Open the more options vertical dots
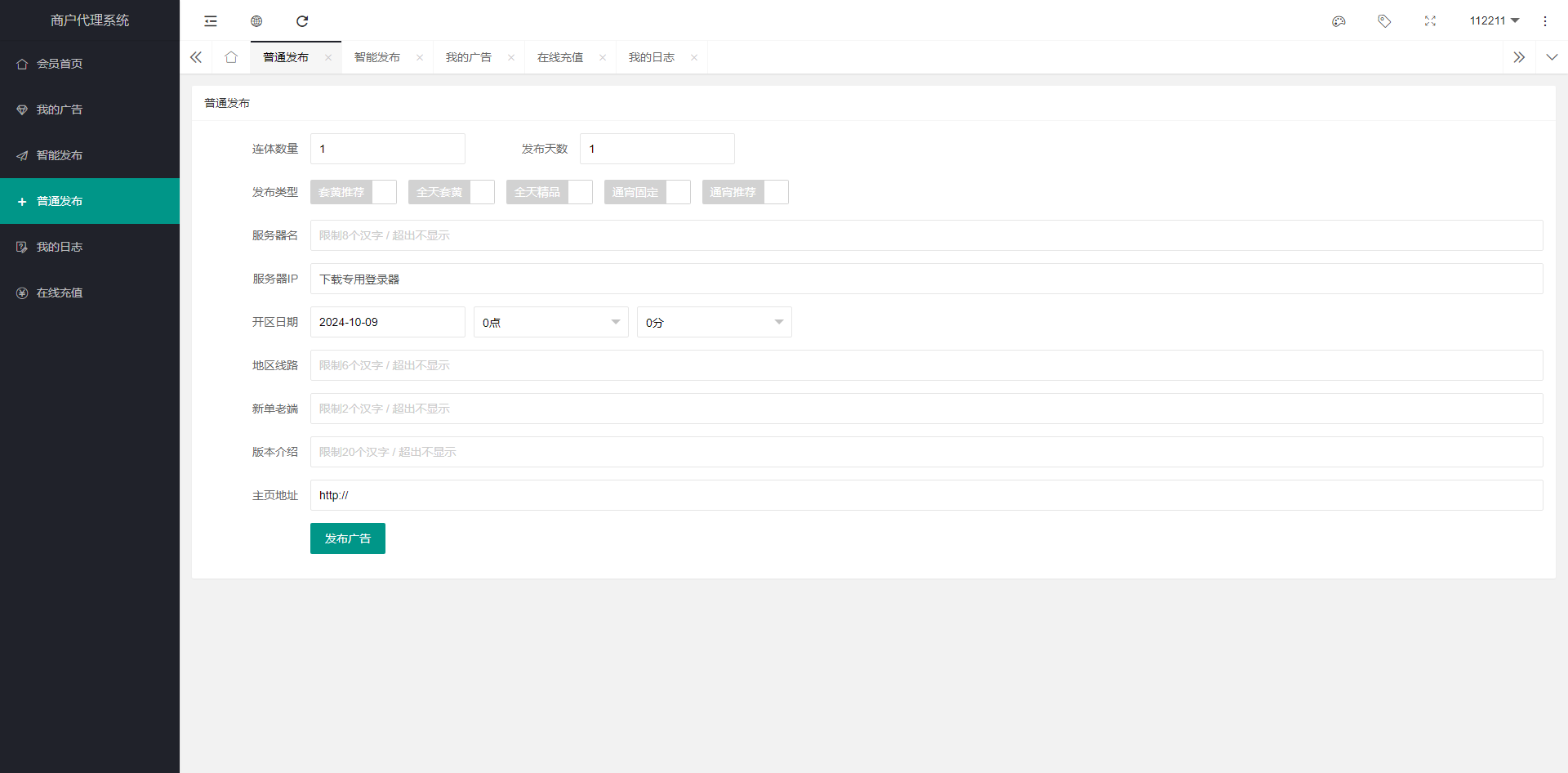 [1545, 21]
